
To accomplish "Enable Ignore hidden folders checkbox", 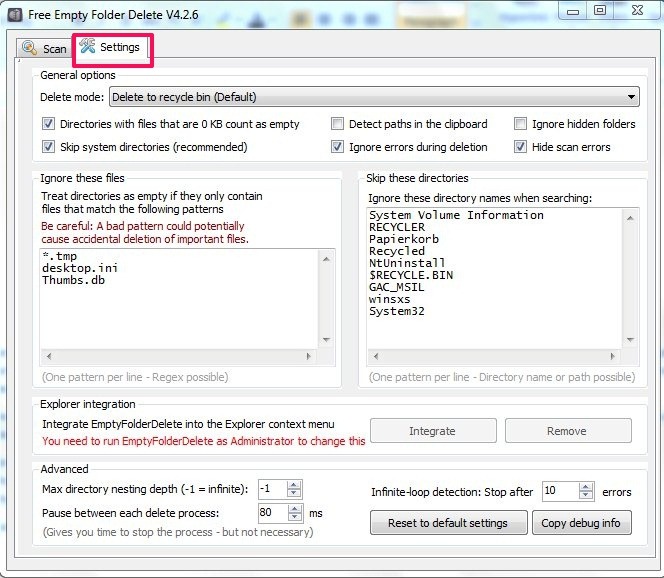I will [x=520, y=124].
